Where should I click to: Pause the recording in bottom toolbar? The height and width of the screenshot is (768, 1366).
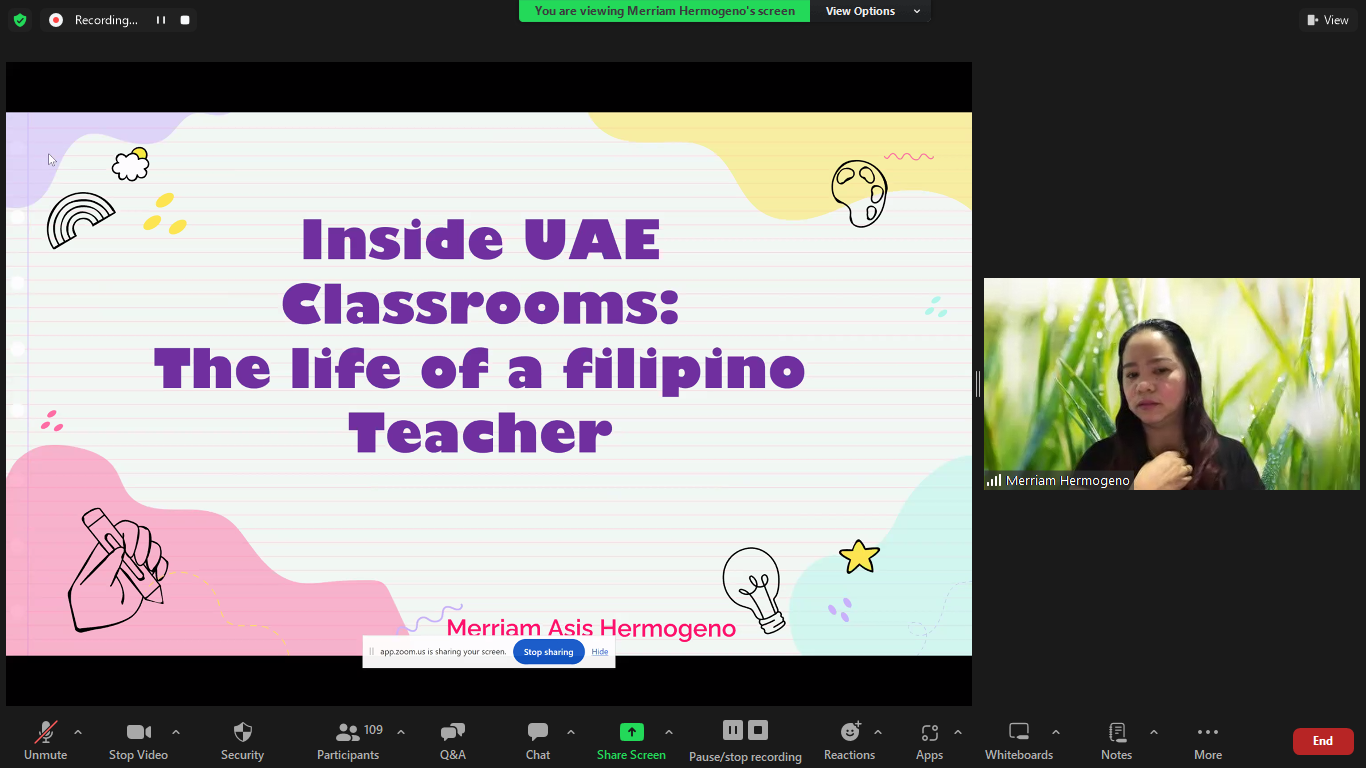tap(733, 730)
